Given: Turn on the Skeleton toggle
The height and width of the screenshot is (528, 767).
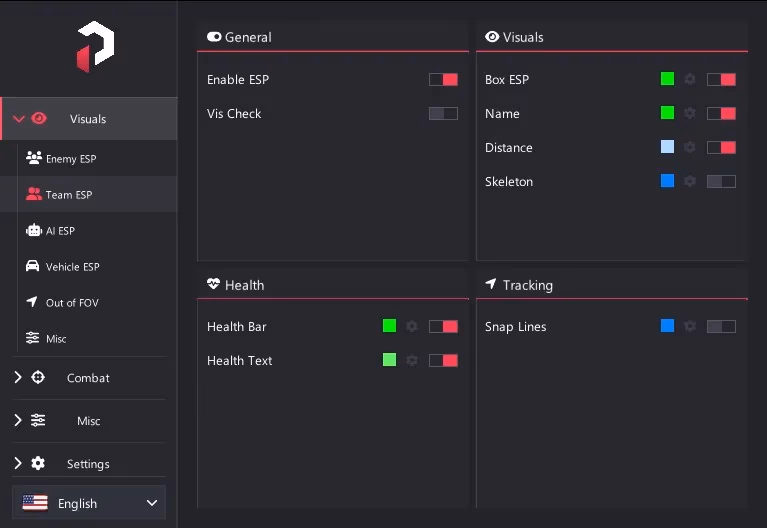Looking at the screenshot, I should pyautogui.click(x=721, y=182).
